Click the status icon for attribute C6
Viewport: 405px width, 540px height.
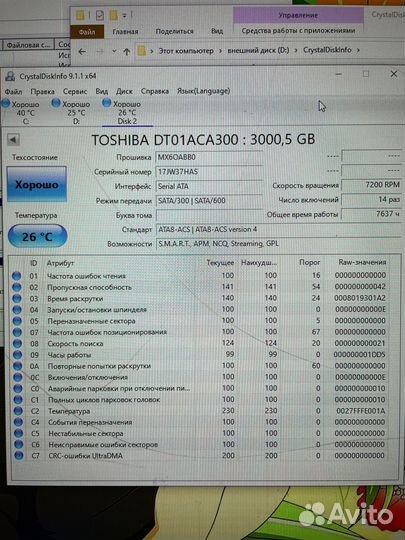19,445
